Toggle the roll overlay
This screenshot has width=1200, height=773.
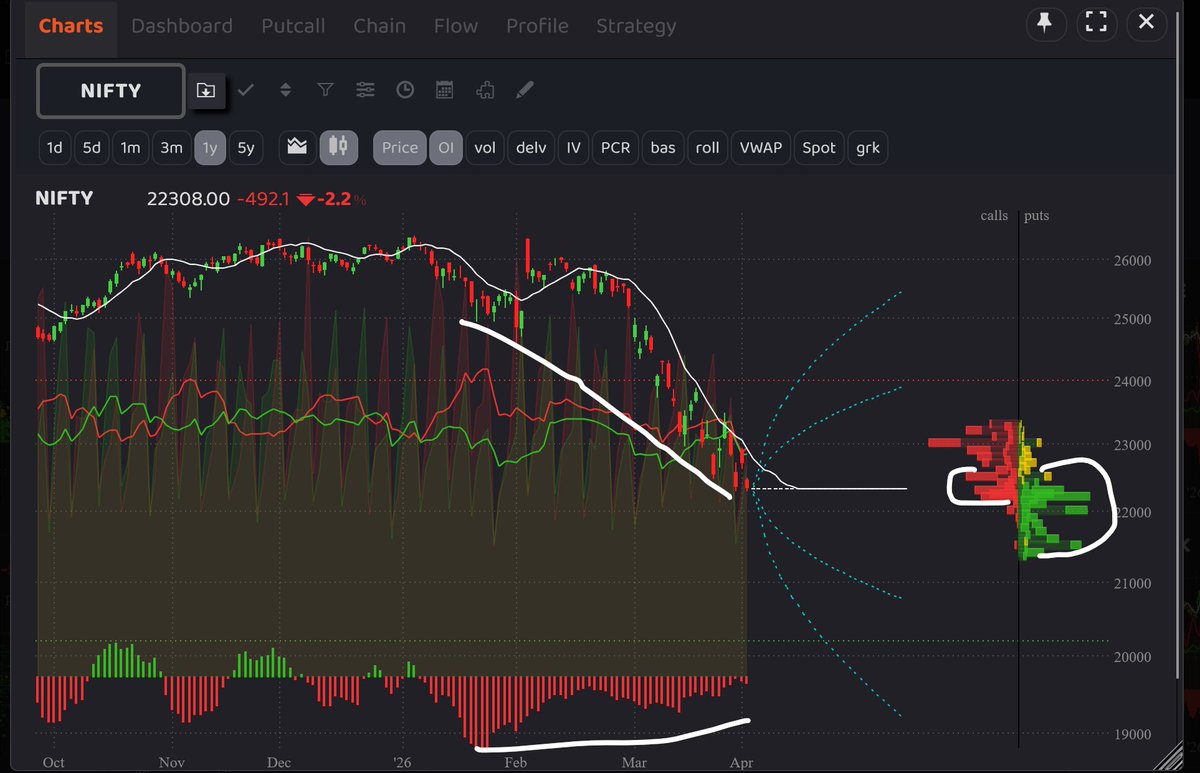tap(707, 148)
